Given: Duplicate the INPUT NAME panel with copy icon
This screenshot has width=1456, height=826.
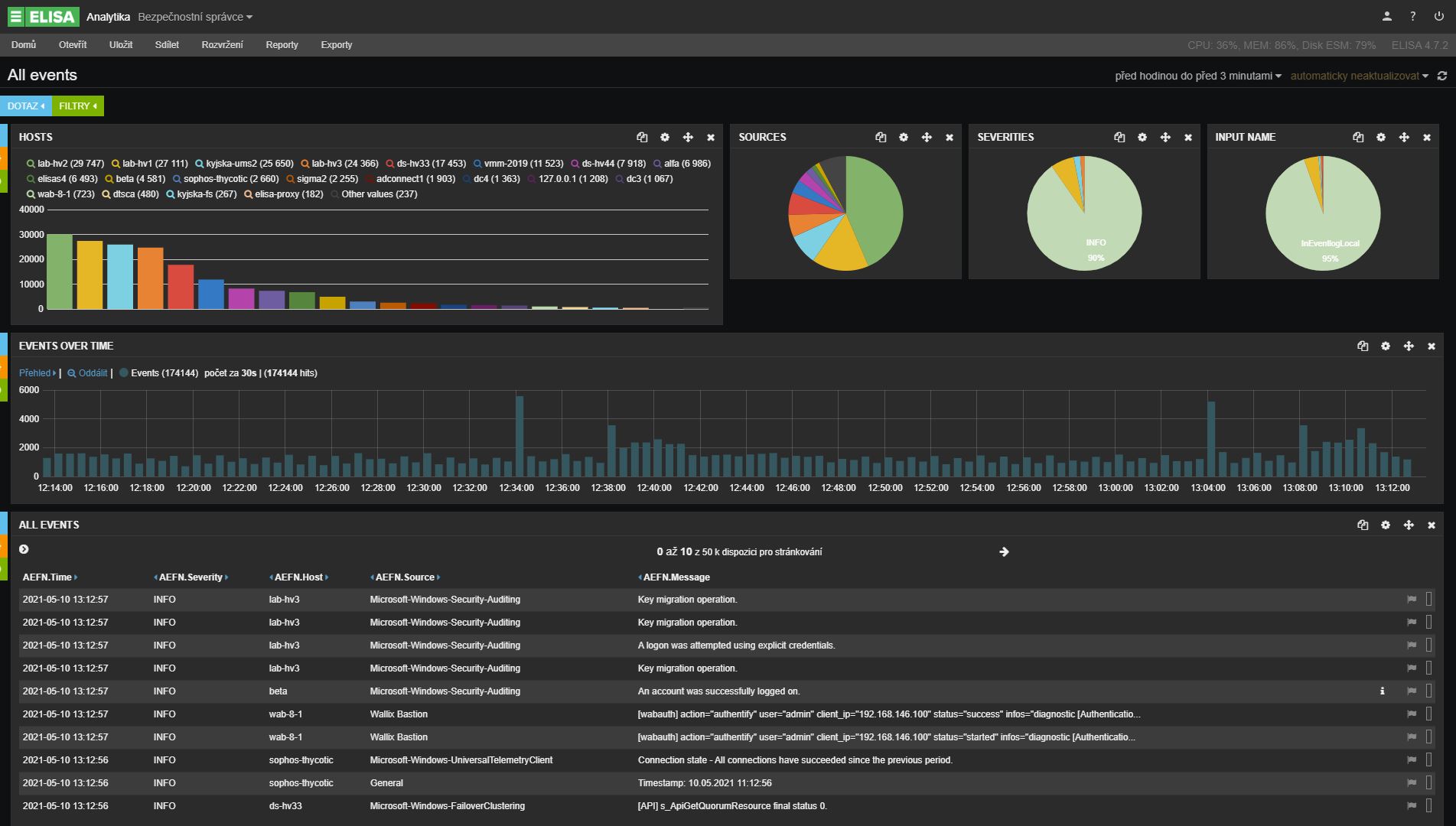Looking at the screenshot, I should [1358, 137].
